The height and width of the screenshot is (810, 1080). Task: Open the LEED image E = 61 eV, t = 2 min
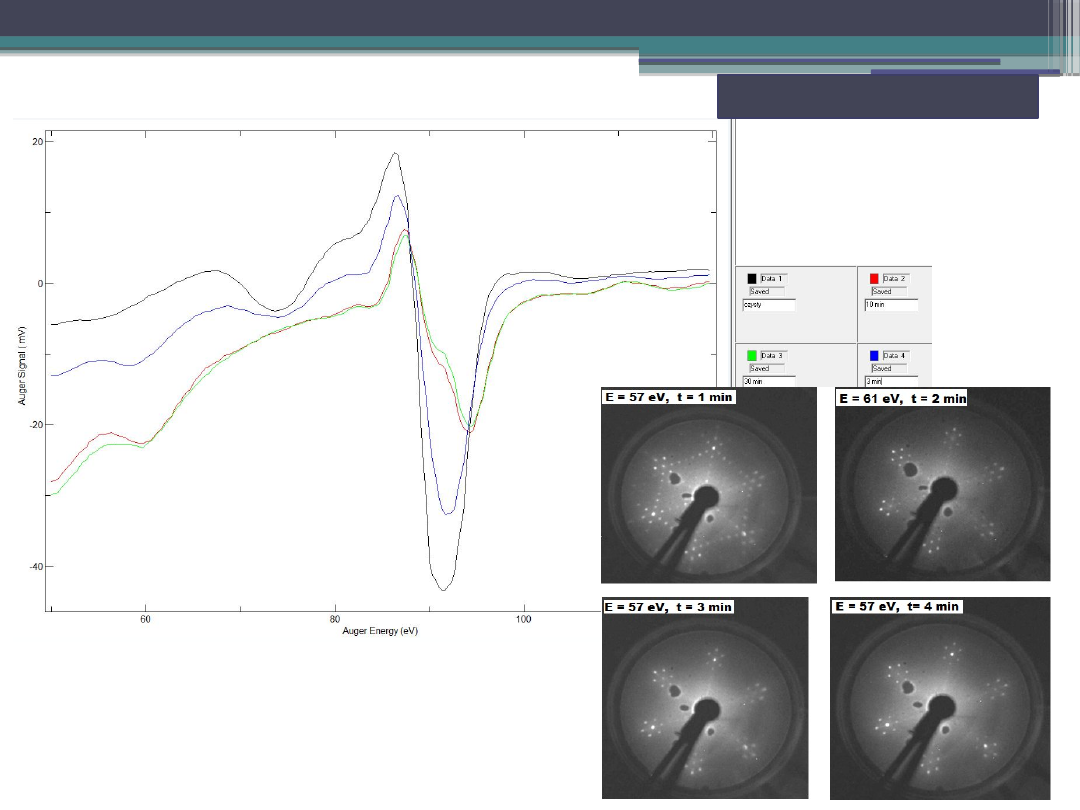tap(942, 485)
